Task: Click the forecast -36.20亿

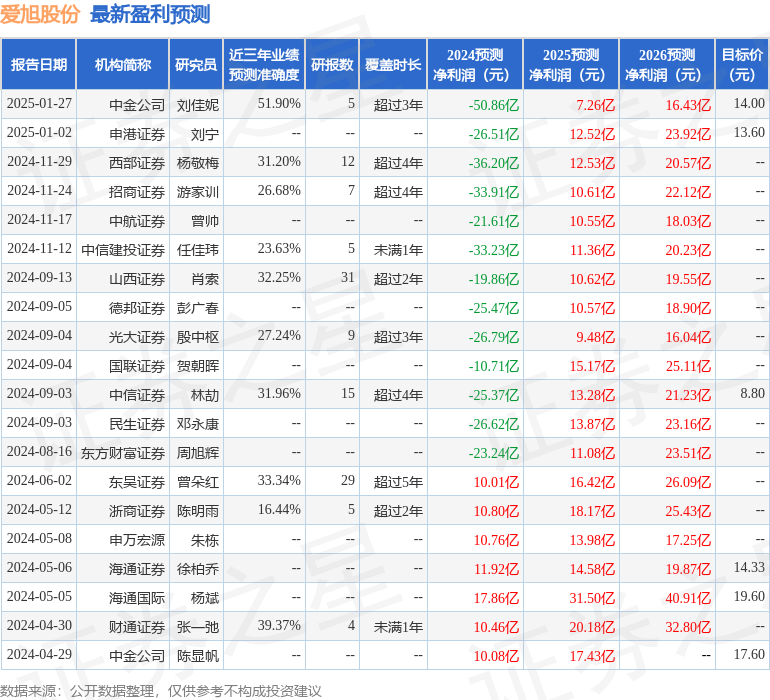Action: coord(494,163)
